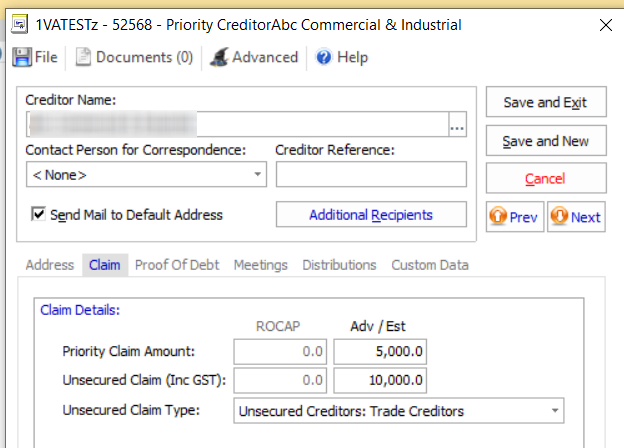This screenshot has height=448, width=624.
Task: Open the Documents (0) toolbar item
Action: (x=135, y=58)
